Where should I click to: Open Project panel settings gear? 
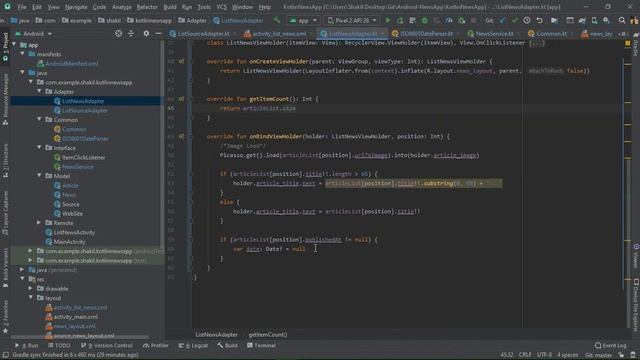[146, 33]
